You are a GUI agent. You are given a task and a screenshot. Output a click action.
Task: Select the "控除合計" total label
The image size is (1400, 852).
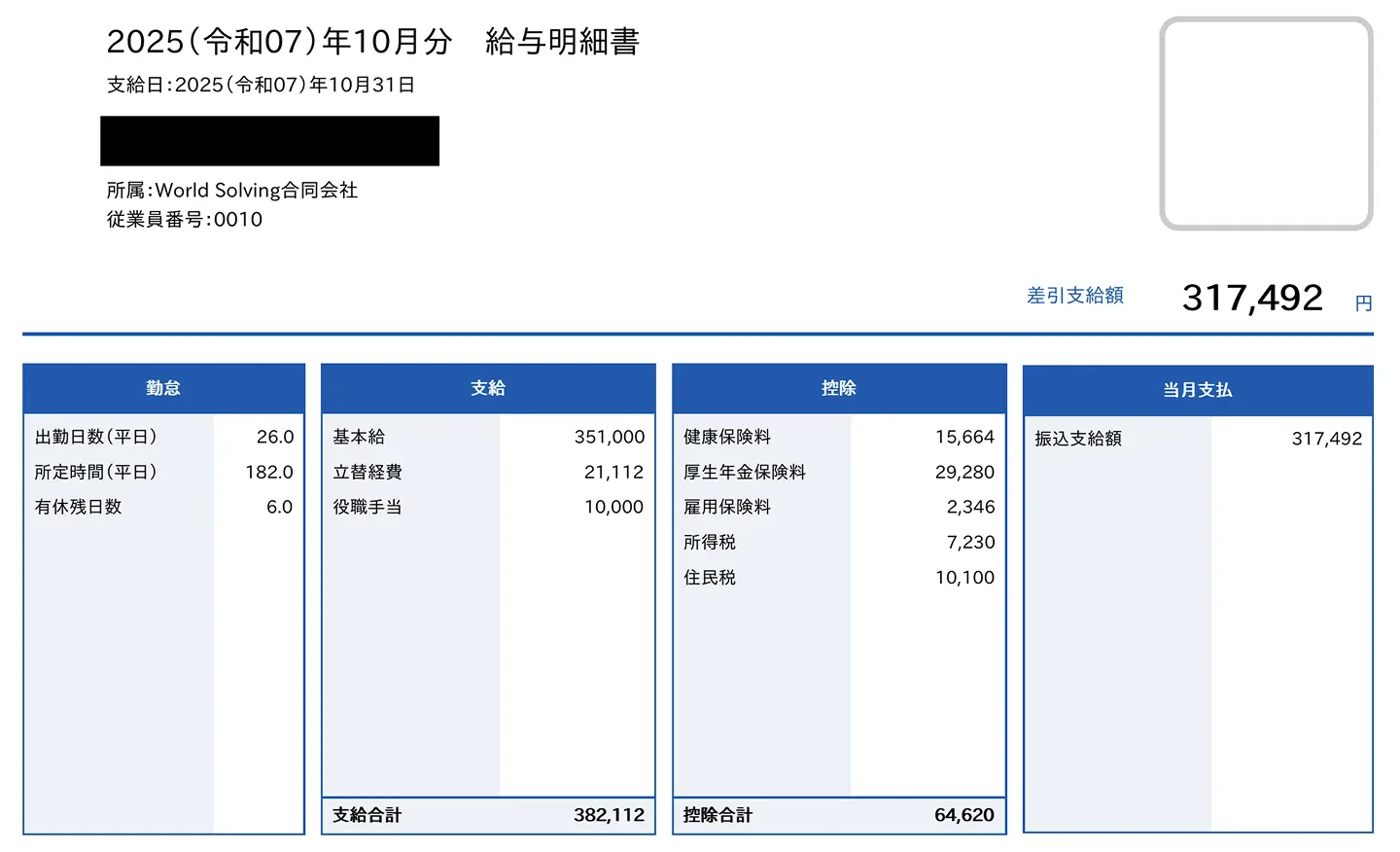coord(718,815)
